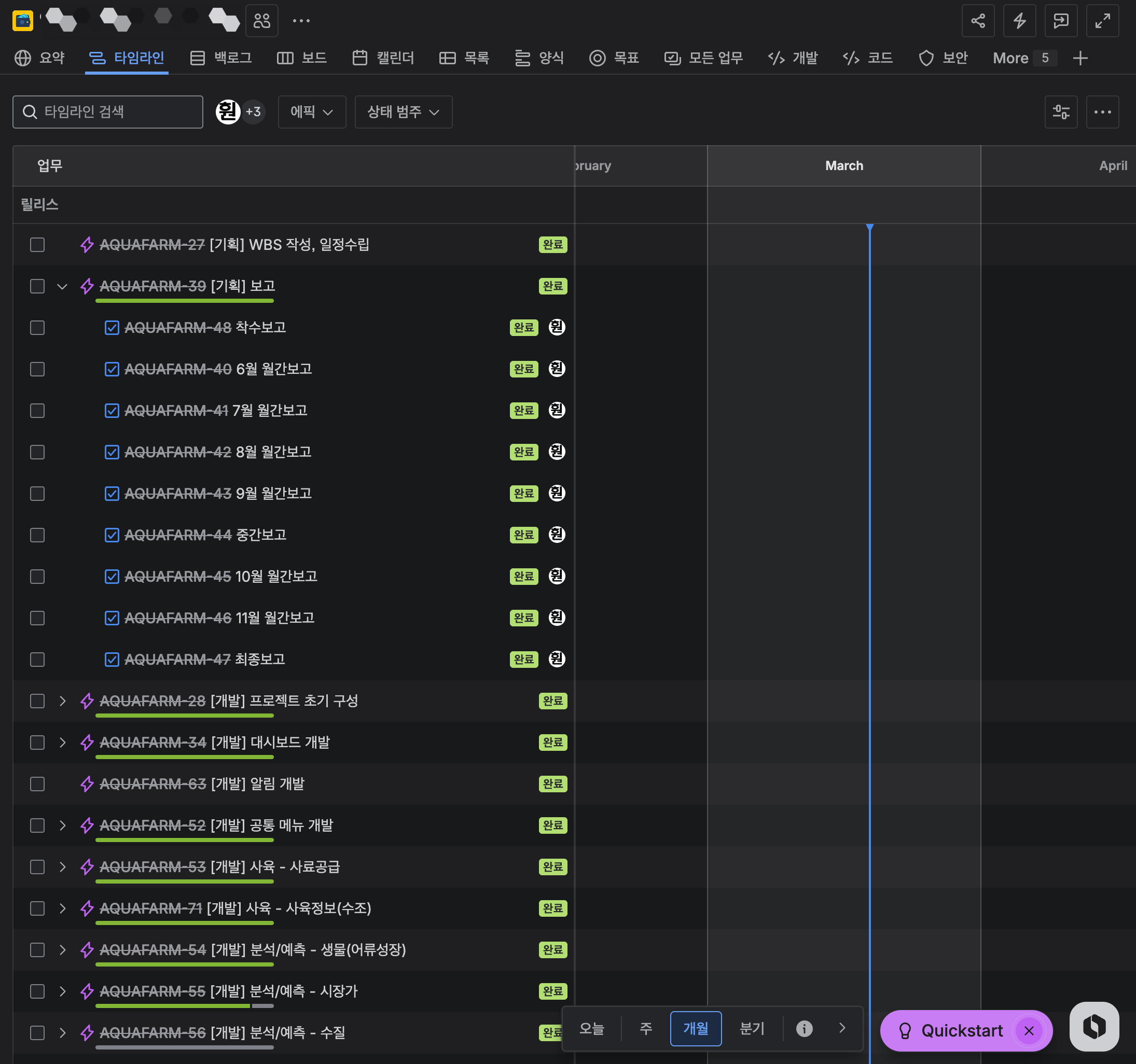Click the plus icon to add tab
This screenshot has width=1136, height=1064.
(x=1079, y=58)
